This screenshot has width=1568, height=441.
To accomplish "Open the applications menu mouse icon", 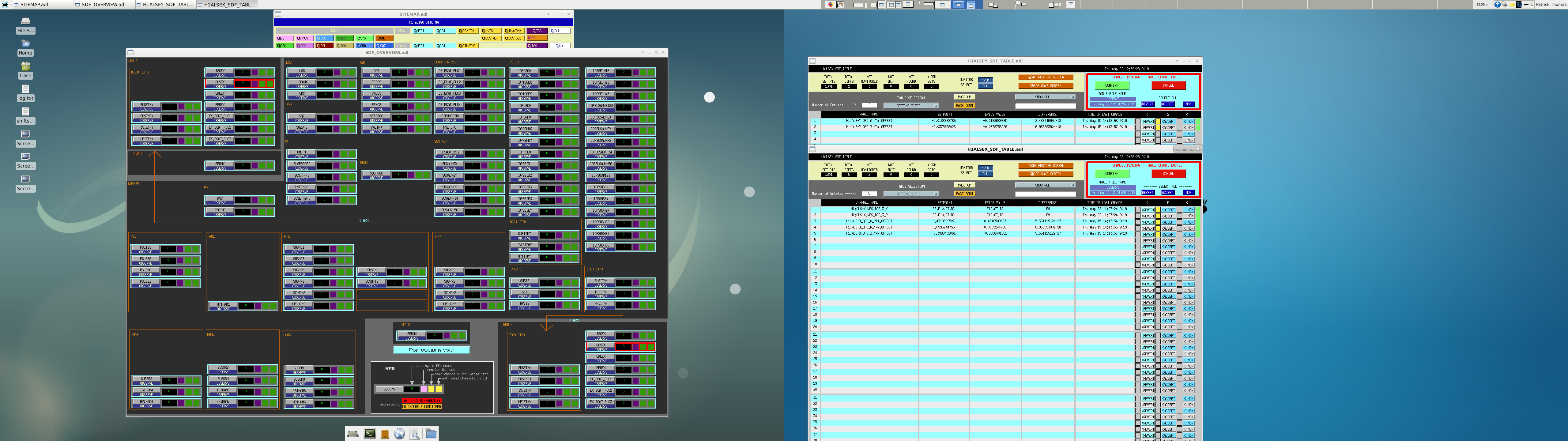I will (6, 4).
